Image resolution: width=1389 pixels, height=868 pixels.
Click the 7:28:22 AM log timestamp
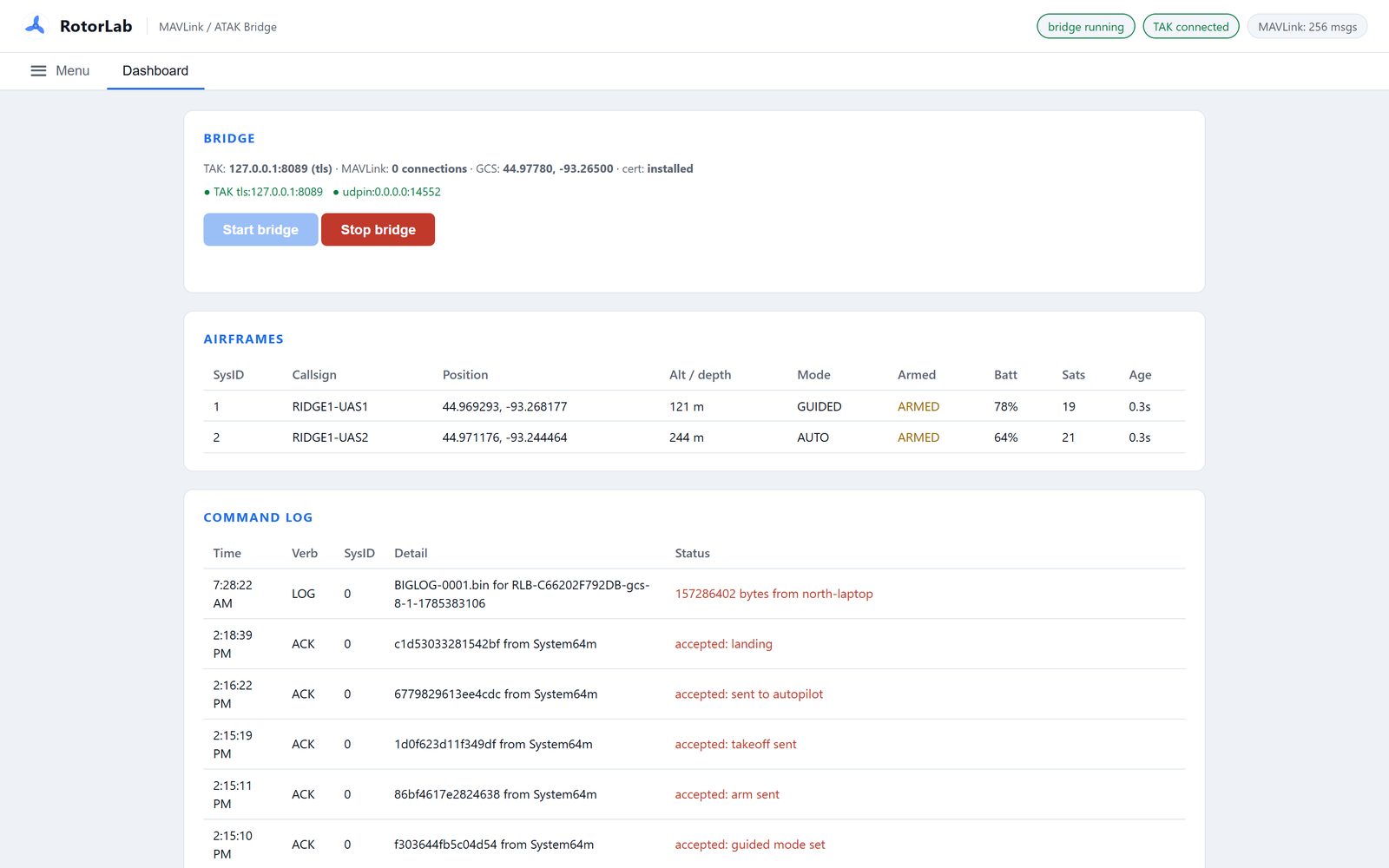(x=233, y=594)
